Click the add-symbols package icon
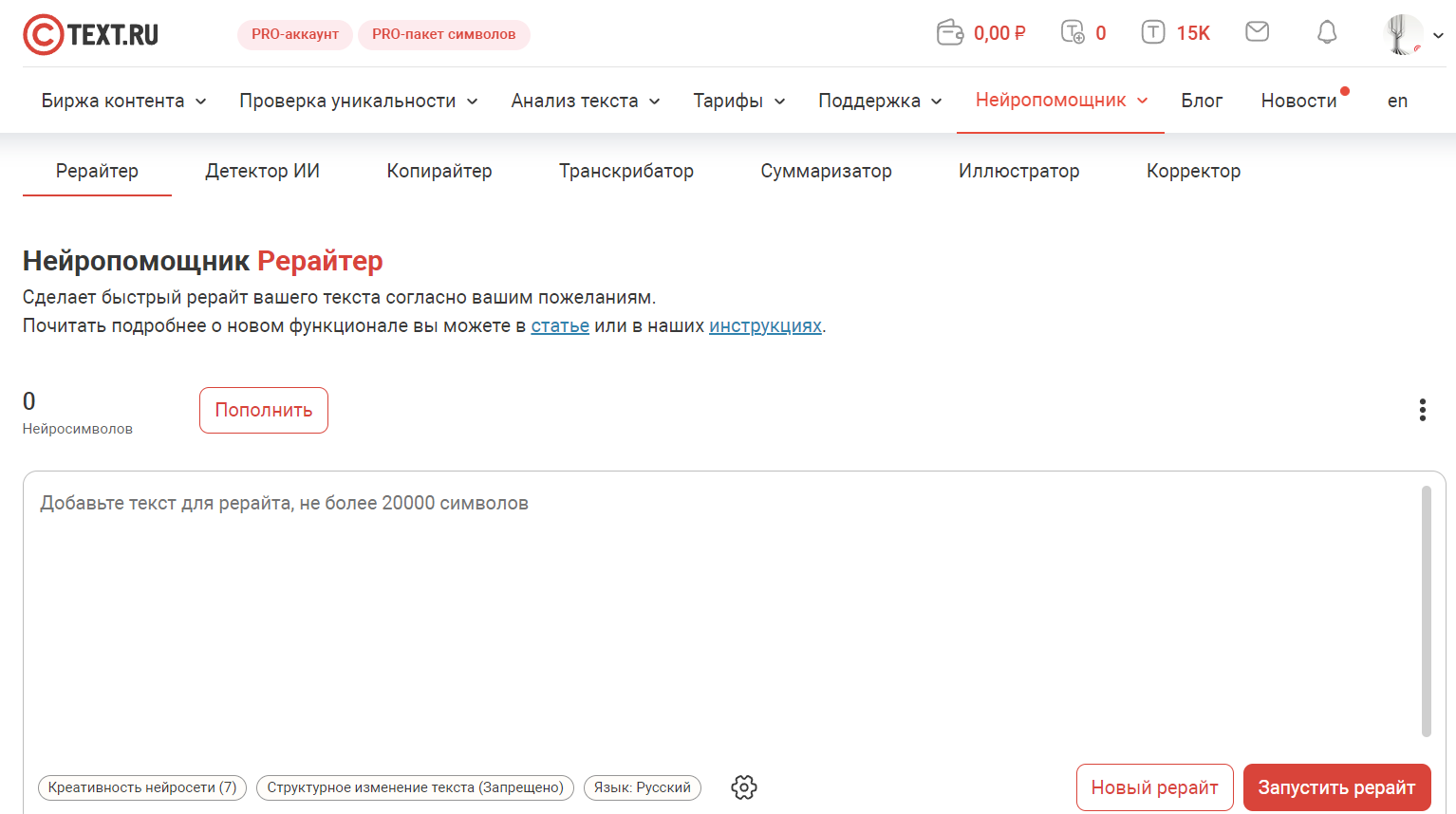This screenshot has height=814, width=1456. pos(1073,32)
